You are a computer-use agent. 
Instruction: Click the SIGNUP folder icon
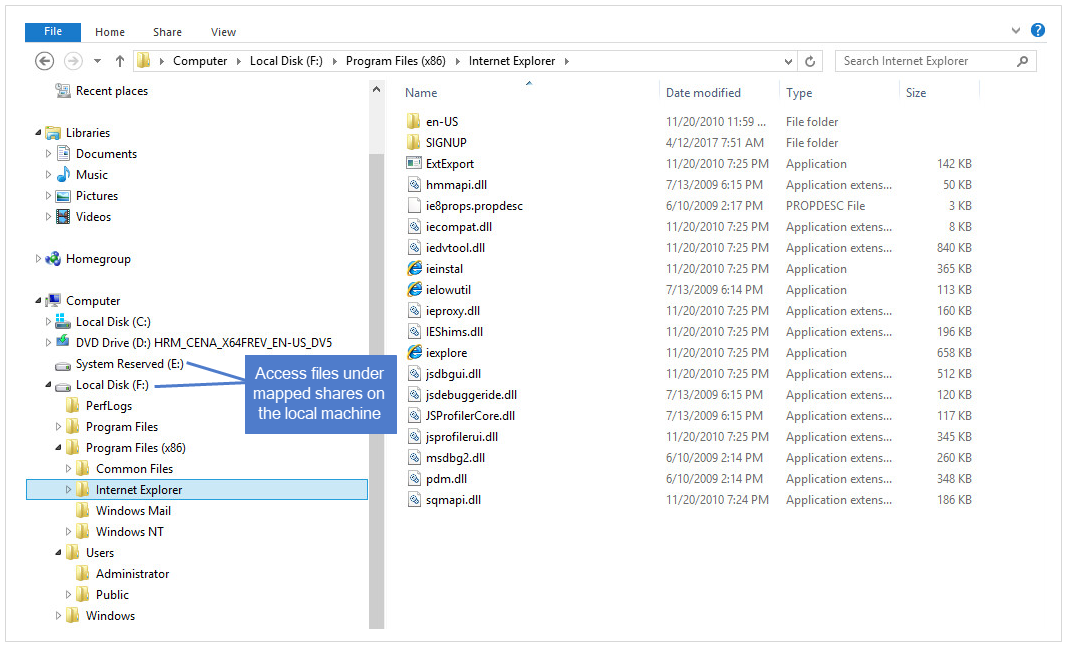414,142
